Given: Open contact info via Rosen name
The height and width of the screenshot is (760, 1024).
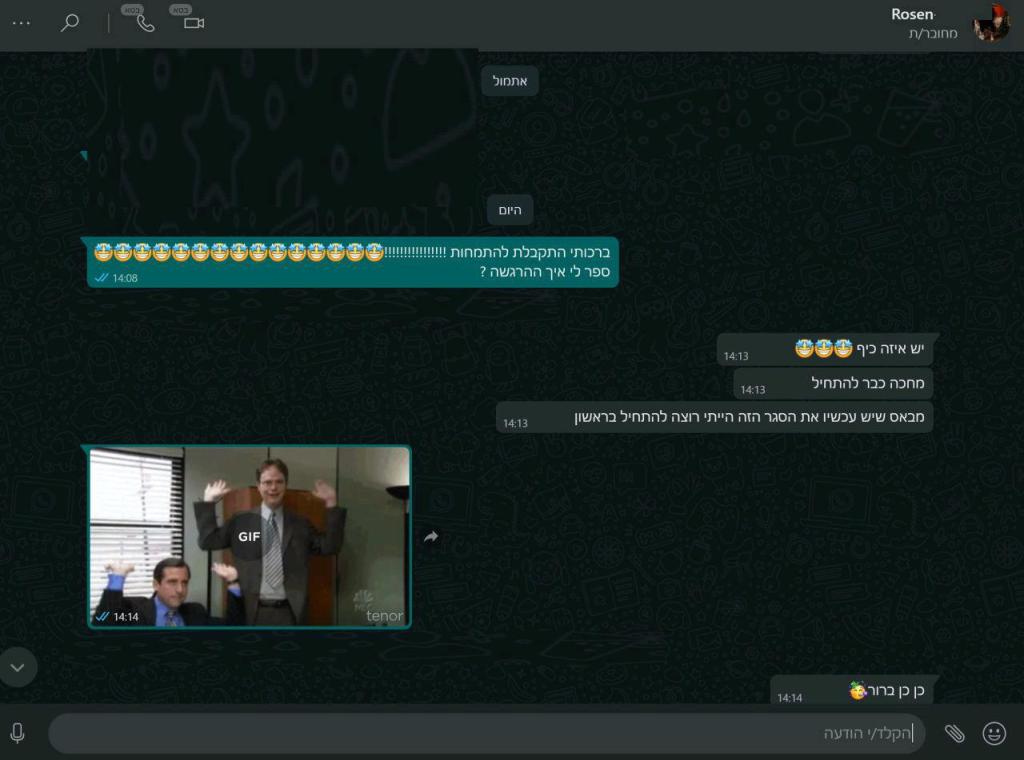Looking at the screenshot, I should (x=912, y=14).
